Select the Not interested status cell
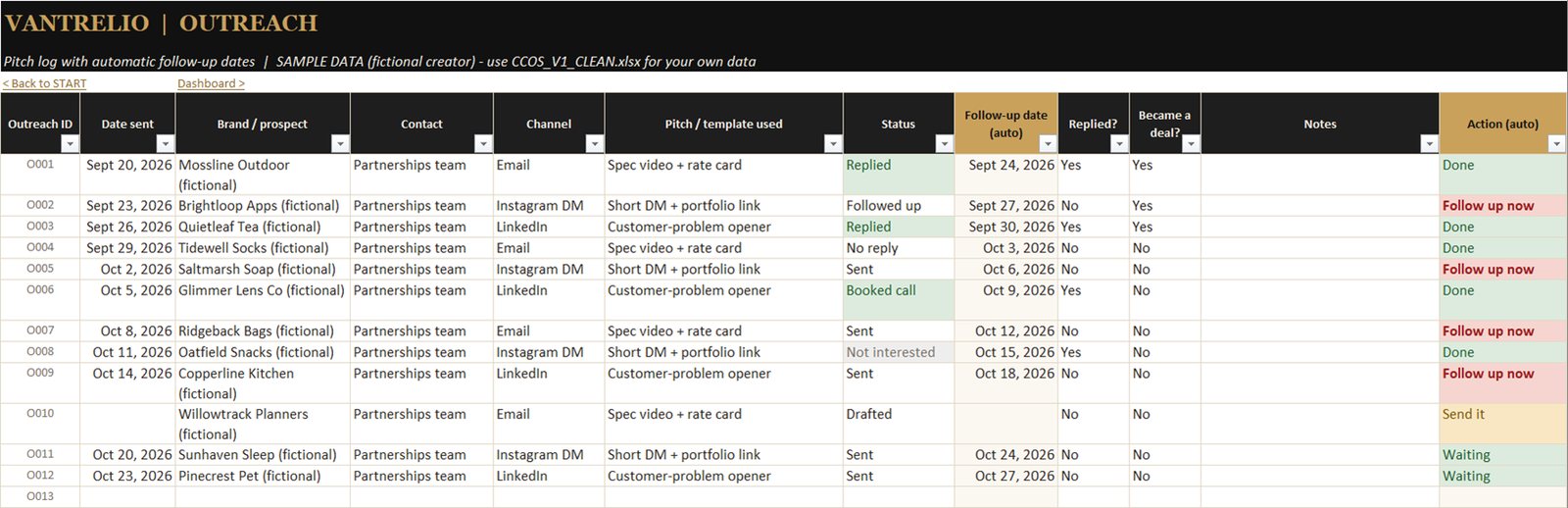The image size is (1568, 508). (898, 352)
